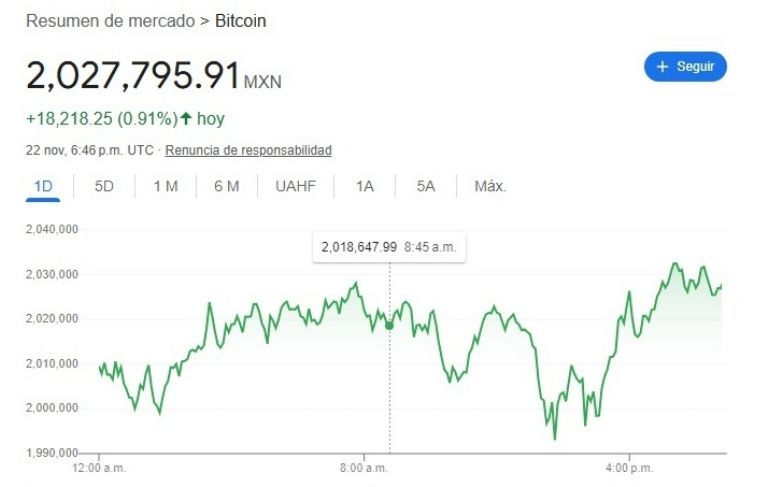Select the UAHF range tab
Viewport: 768px width, 487px height.
[295, 186]
